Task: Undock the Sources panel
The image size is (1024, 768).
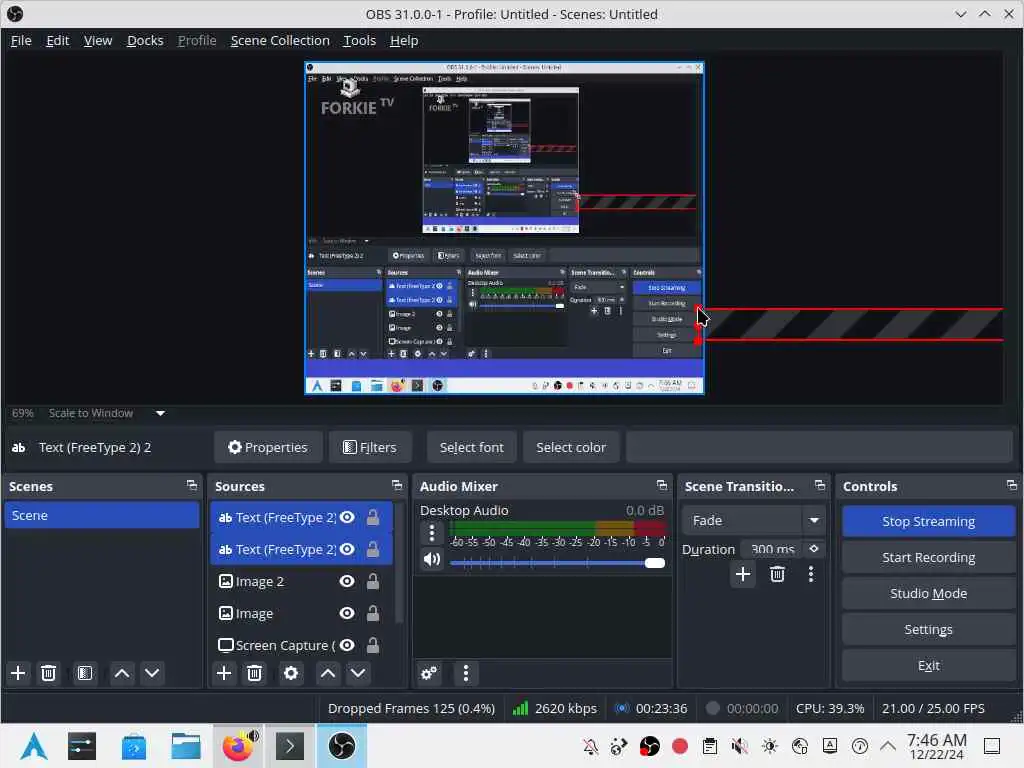Action: coord(397,485)
